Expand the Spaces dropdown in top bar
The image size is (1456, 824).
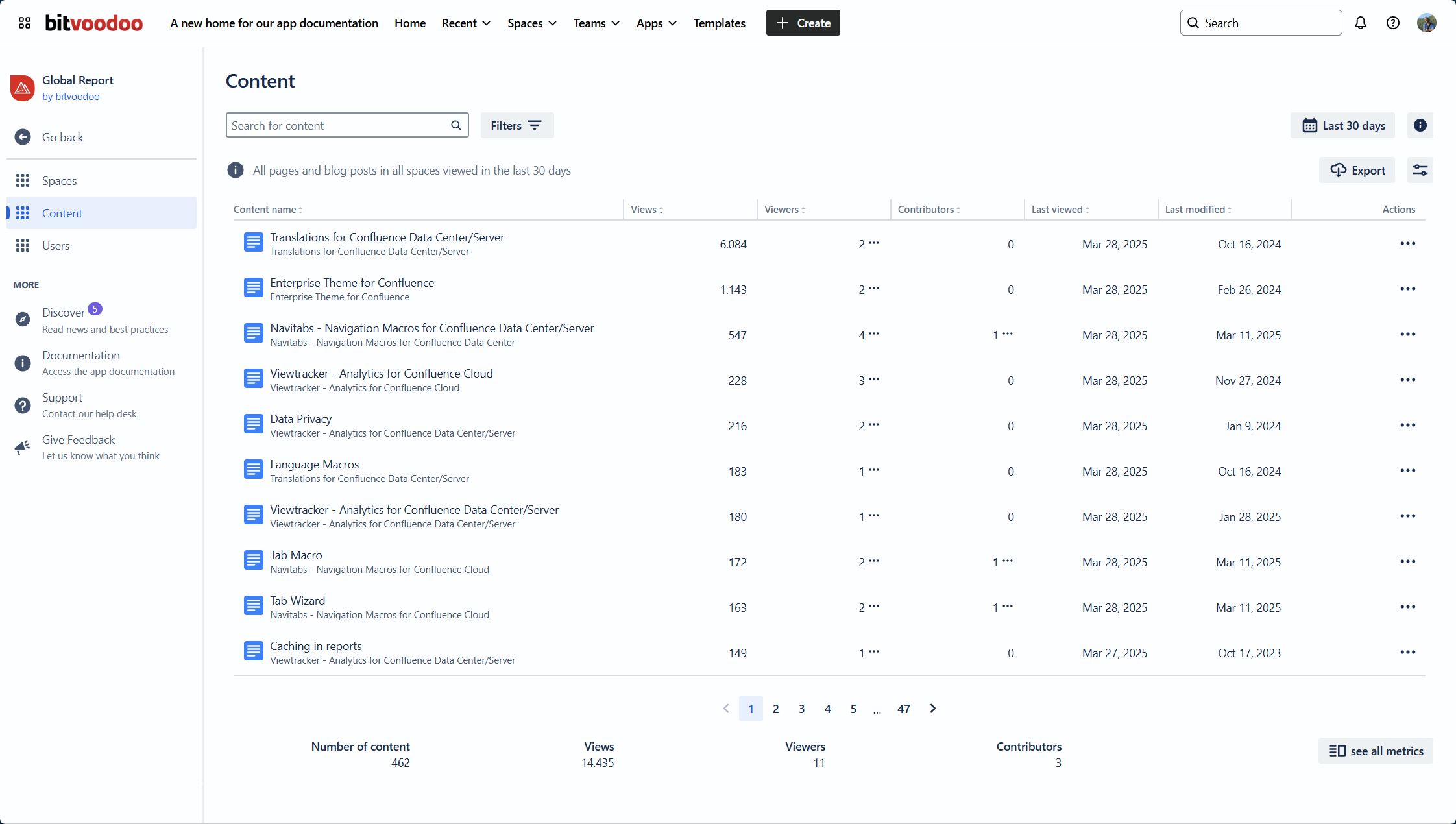point(532,23)
